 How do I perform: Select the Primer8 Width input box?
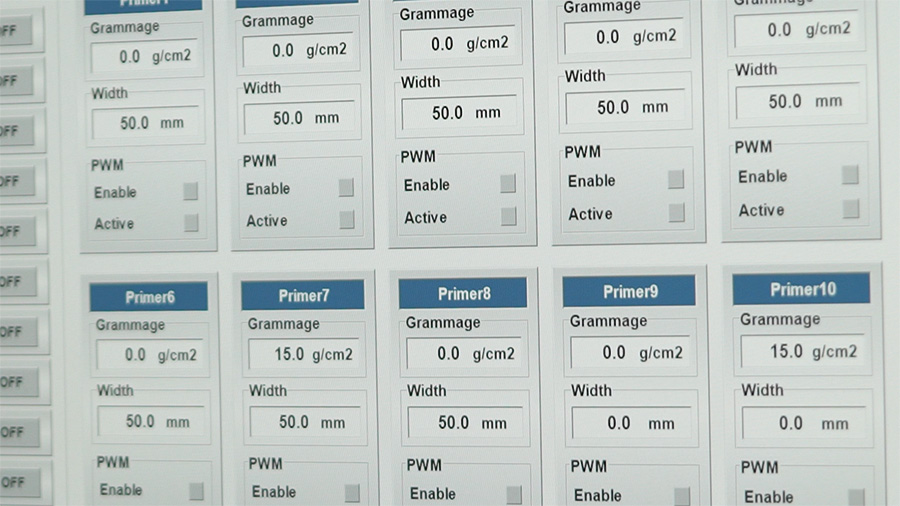pos(465,423)
